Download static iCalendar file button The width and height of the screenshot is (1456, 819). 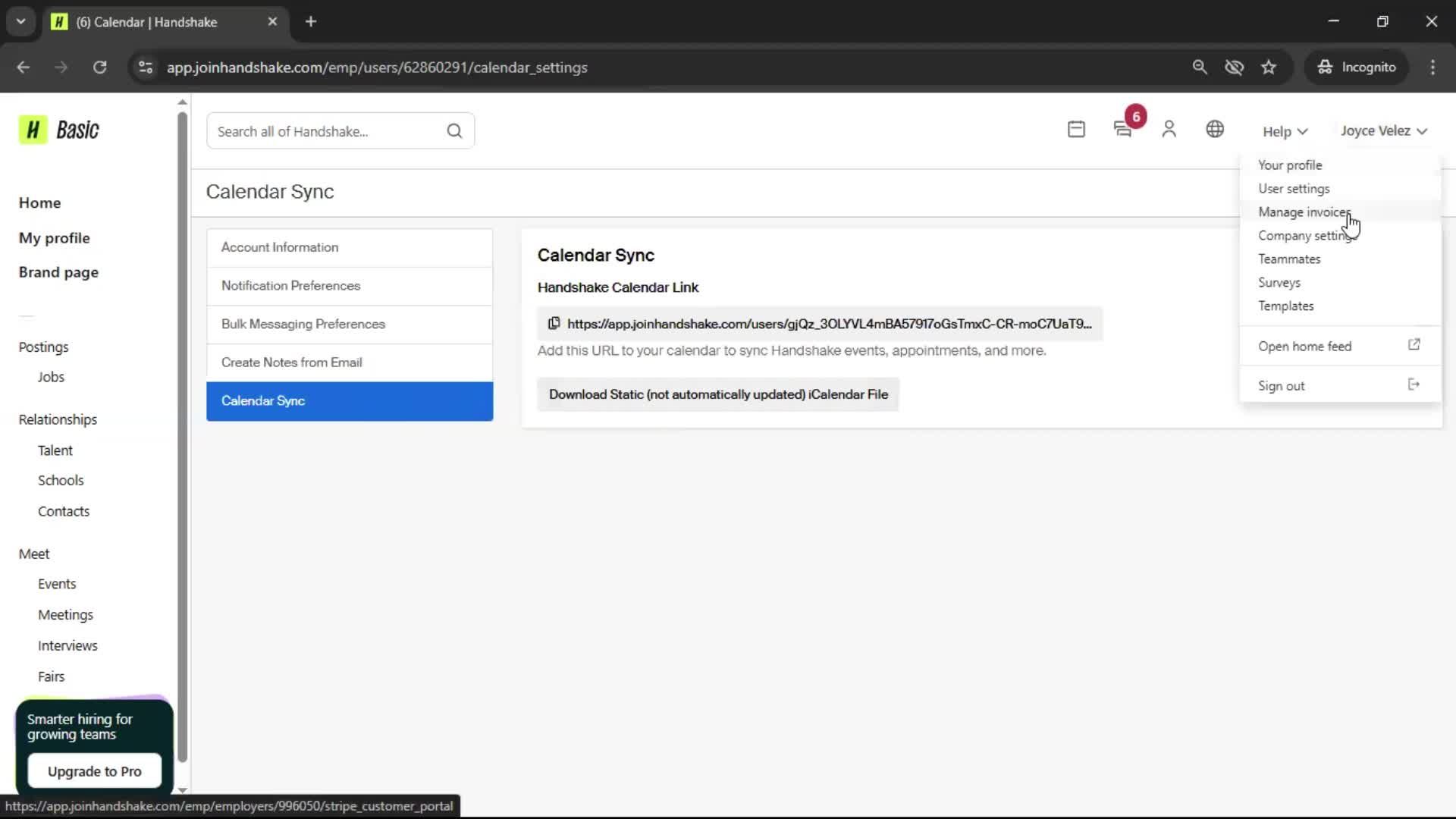(718, 394)
